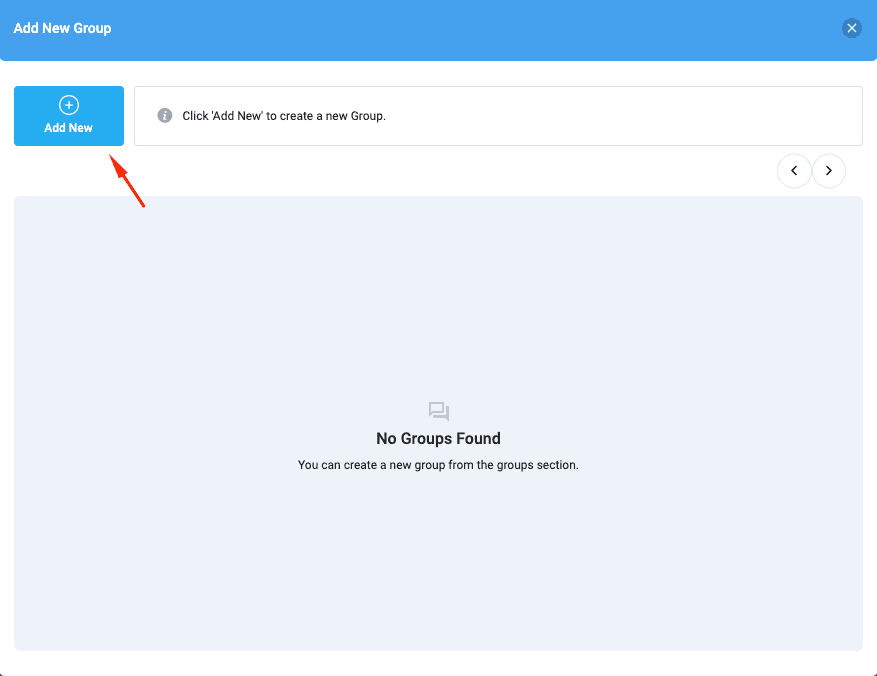Click the text 'You can create a new group from the groups section.'
877x676 pixels.
point(438,465)
